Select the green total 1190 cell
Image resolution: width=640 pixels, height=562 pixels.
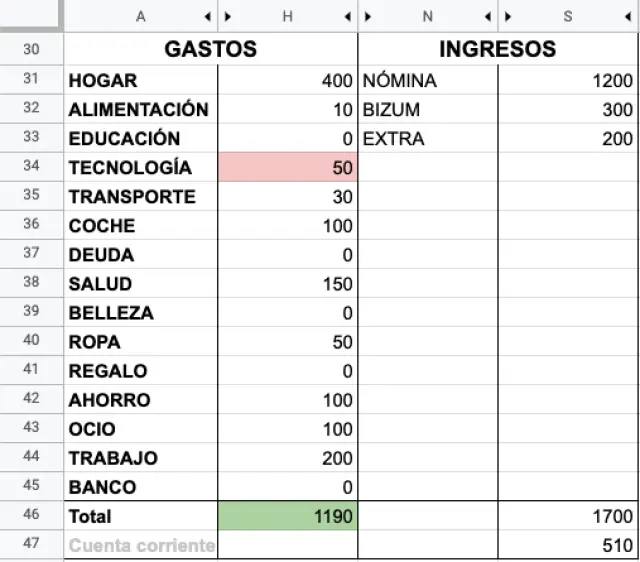(288, 516)
